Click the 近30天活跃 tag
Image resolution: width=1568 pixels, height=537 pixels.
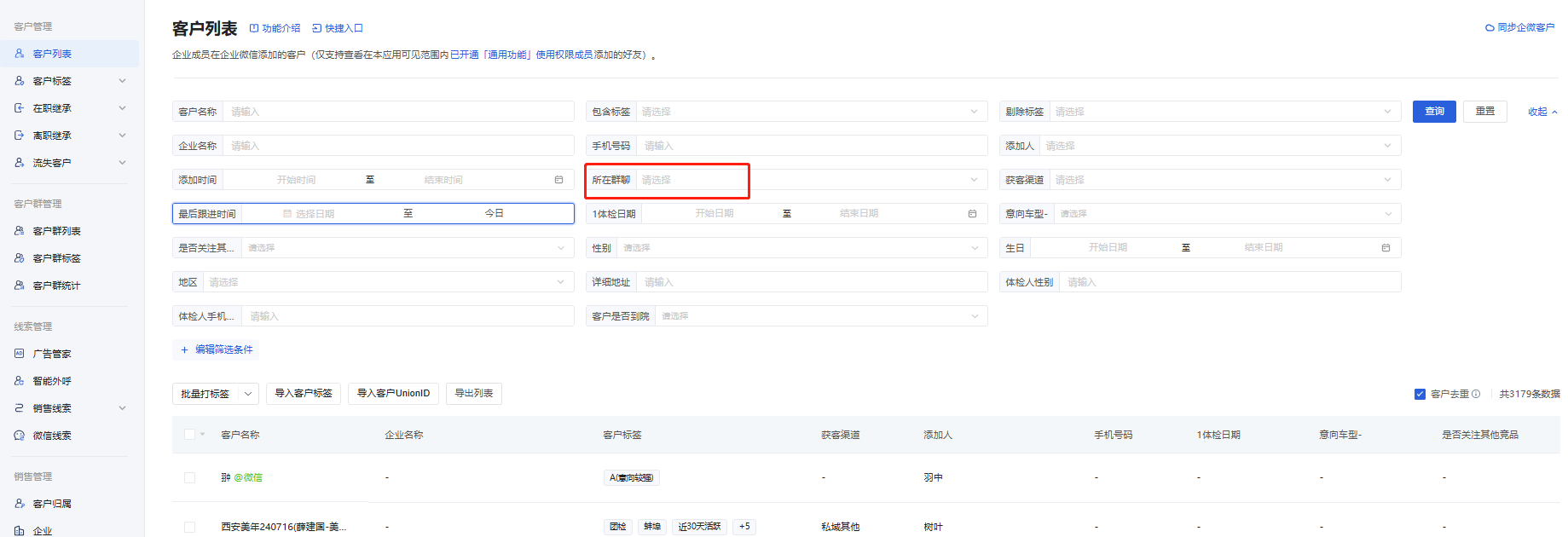click(x=699, y=527)
